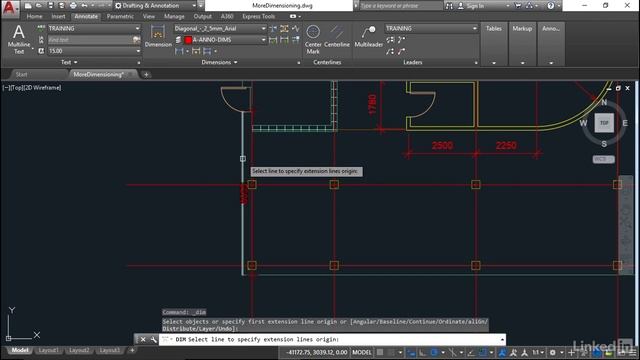Click the Save icon in Quick Access toolbar
This screenshot has width=640, height=360.
point(50,6)
